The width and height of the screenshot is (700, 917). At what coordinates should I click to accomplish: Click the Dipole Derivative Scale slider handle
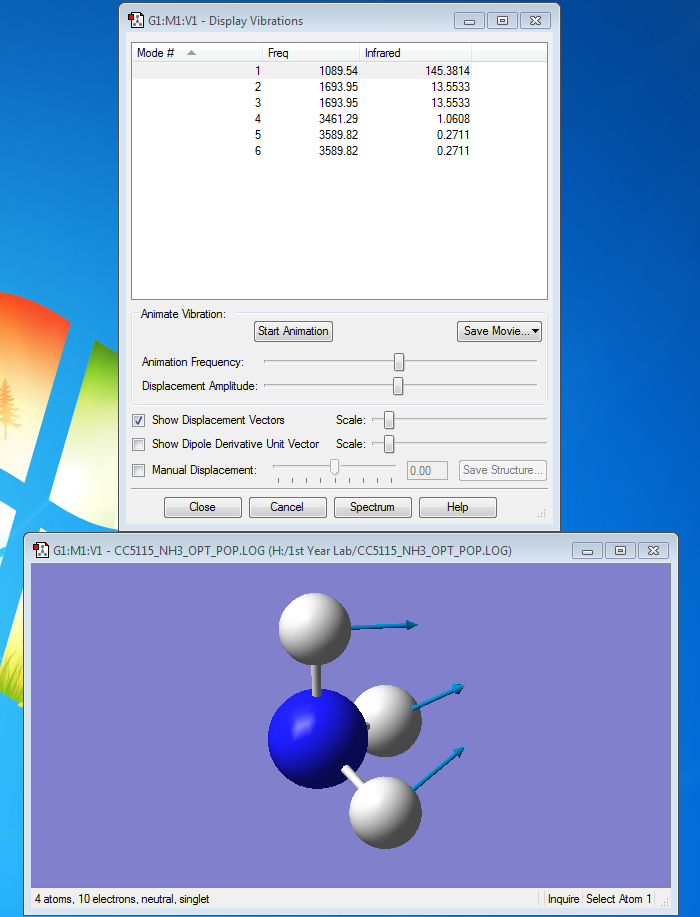click(389, 444)
